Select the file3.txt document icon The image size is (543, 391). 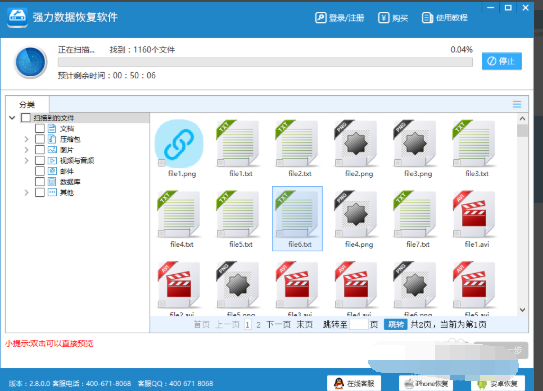coord(474,143)
